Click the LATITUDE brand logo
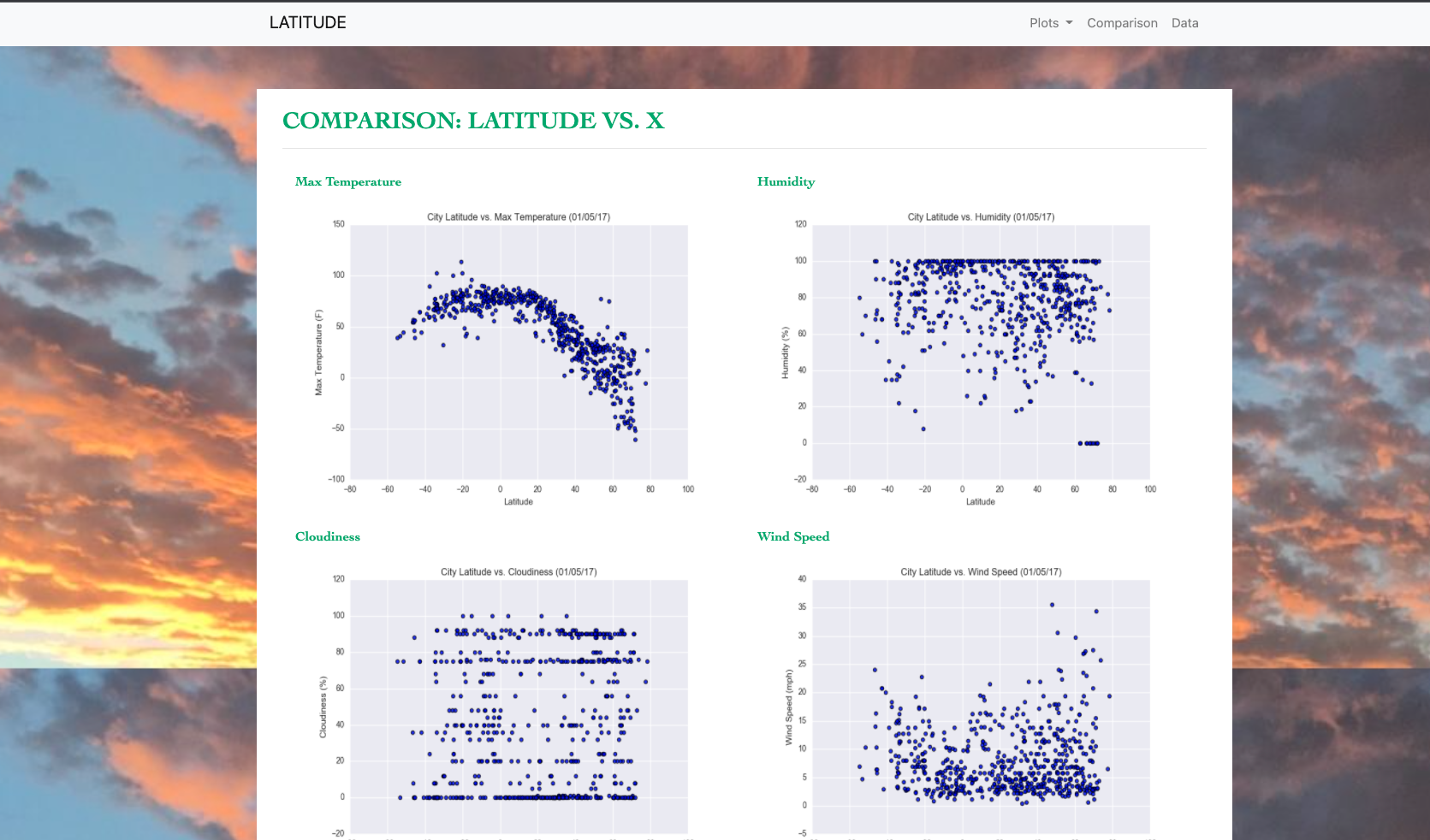Screen dimensions: 1430x840 tap(307, 22)
